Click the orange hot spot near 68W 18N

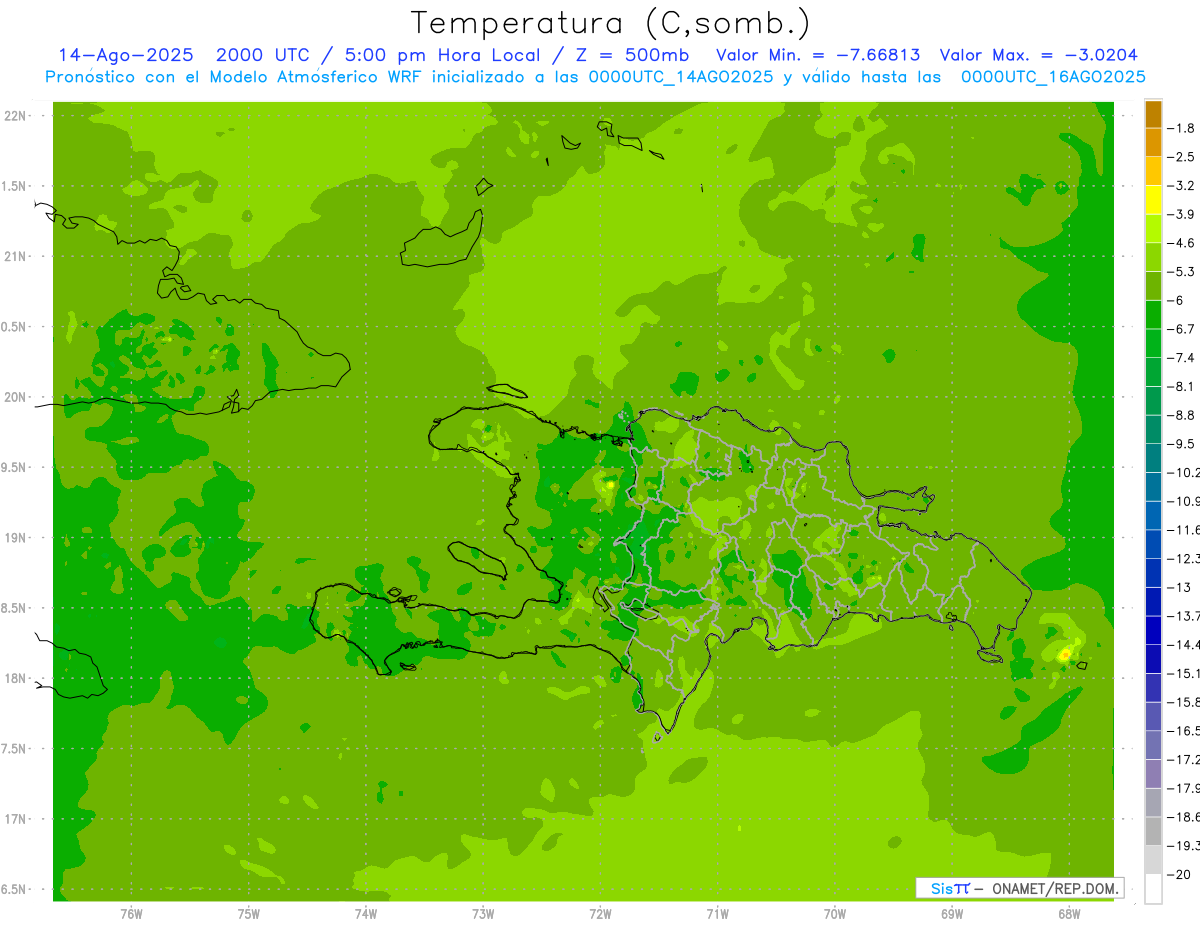point(1066,655)
